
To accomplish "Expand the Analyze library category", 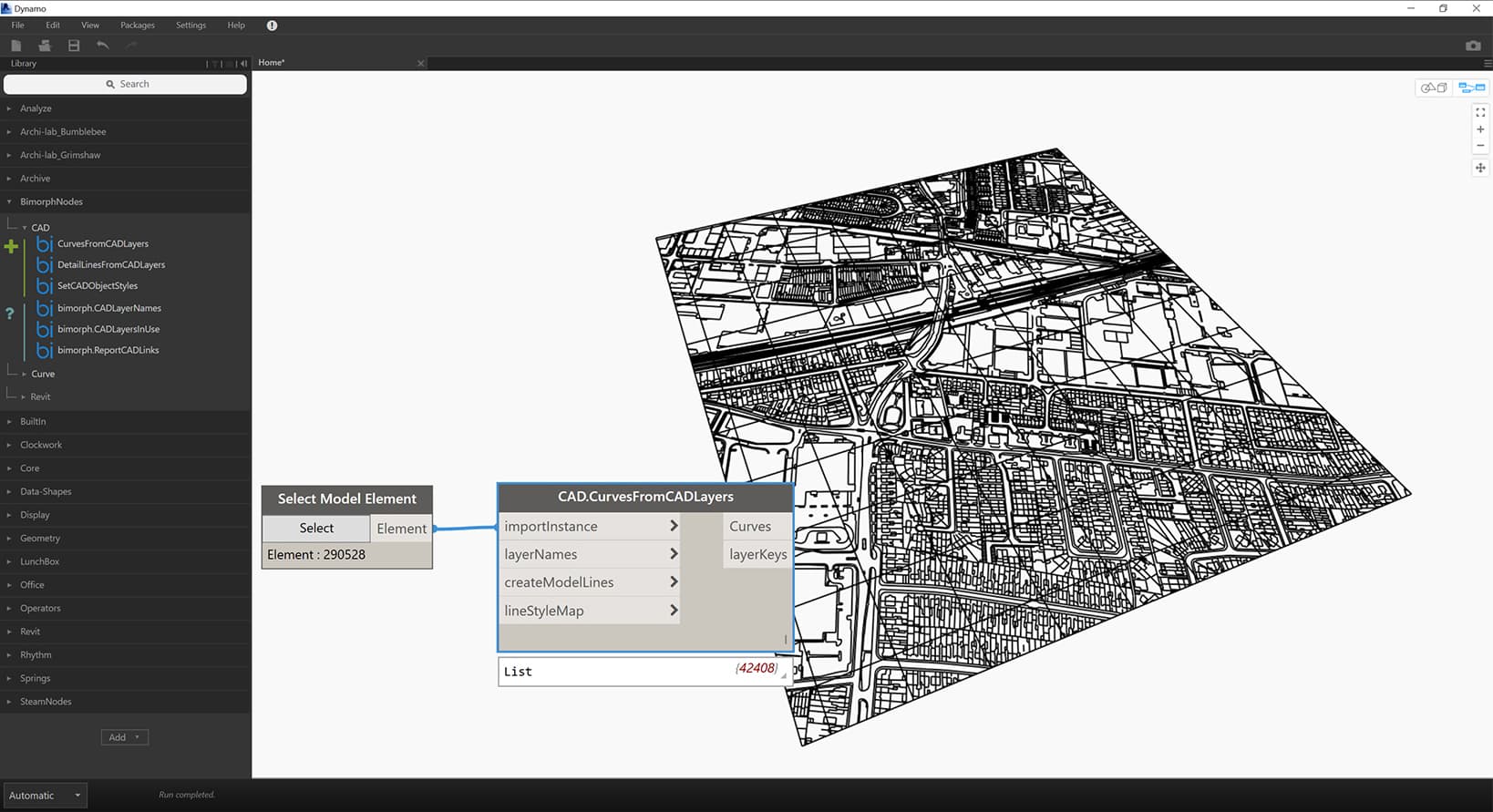I will click(x=126, y=108).
